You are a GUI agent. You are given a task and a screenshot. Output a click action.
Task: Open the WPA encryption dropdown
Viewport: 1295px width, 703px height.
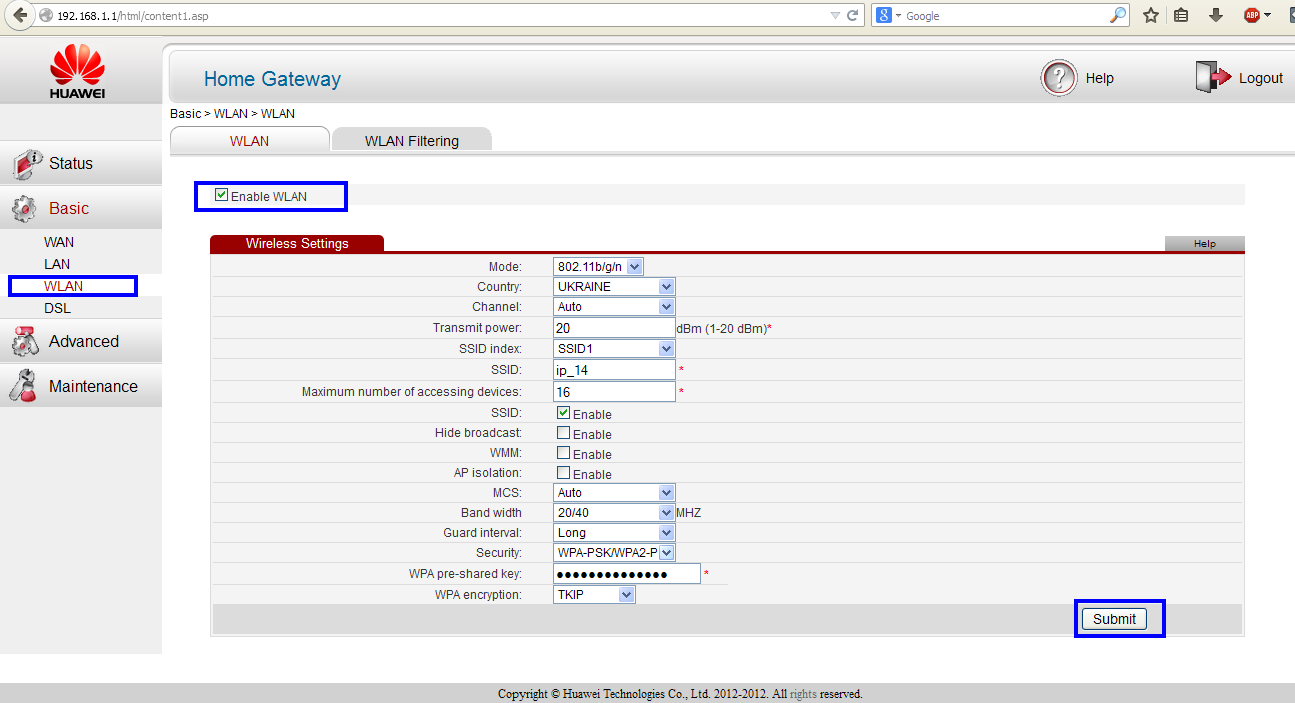(594, 594)
